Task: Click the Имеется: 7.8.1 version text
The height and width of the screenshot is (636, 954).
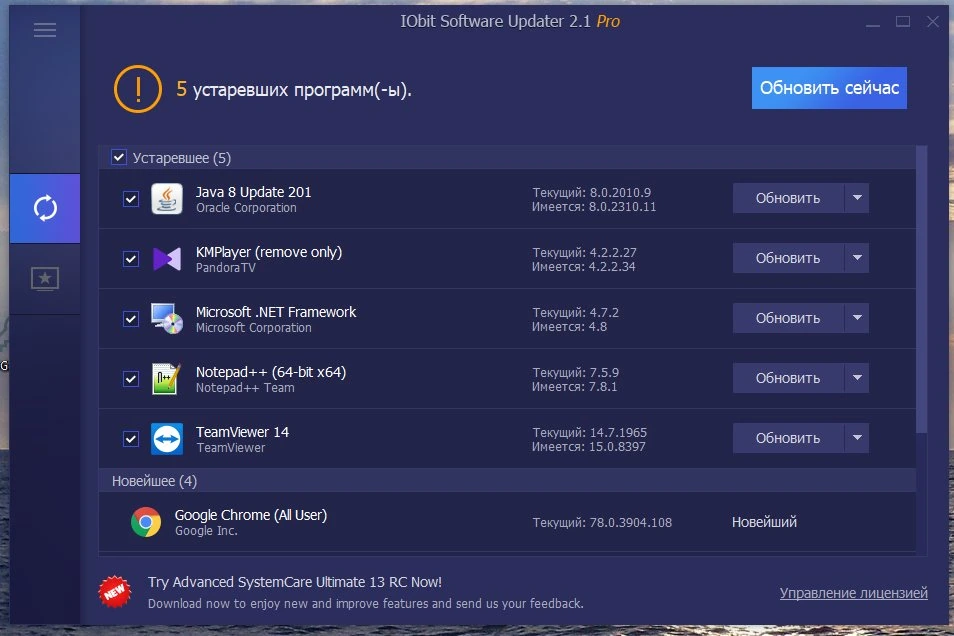Action: 574,386
